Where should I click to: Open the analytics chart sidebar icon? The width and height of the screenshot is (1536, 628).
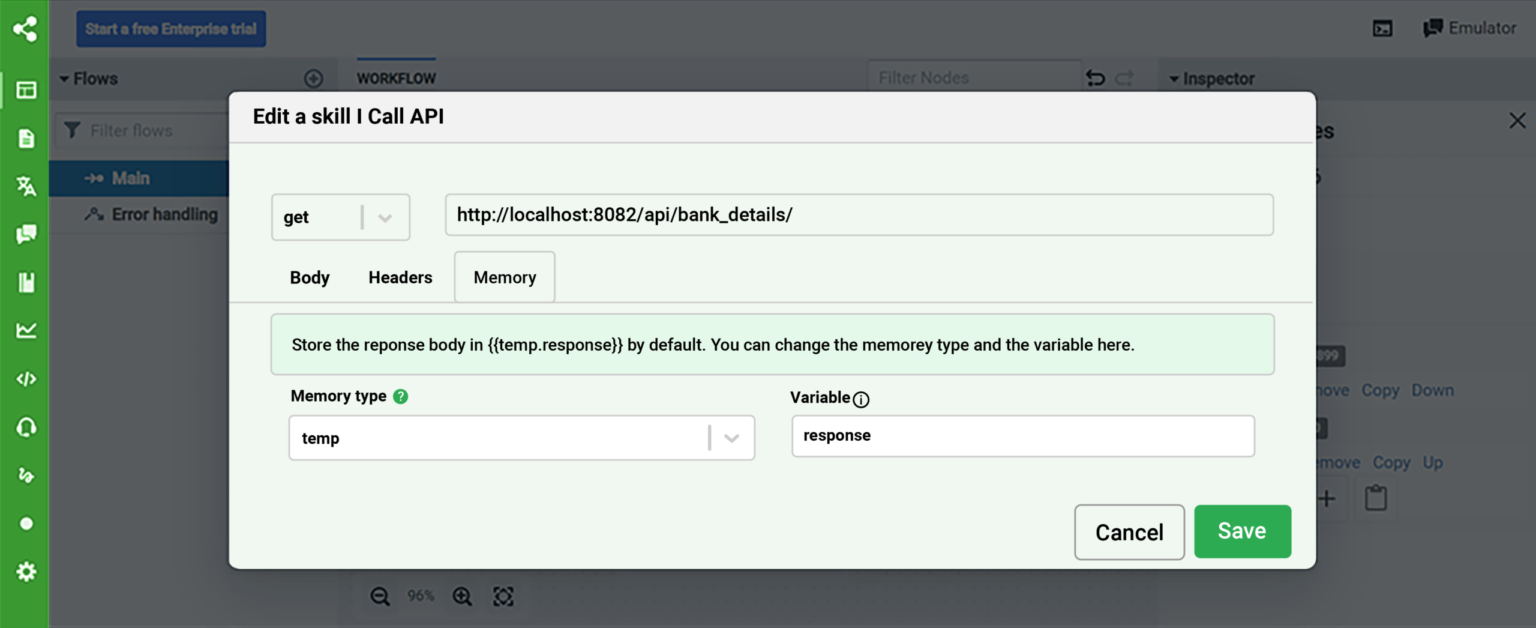pos(26,330)
